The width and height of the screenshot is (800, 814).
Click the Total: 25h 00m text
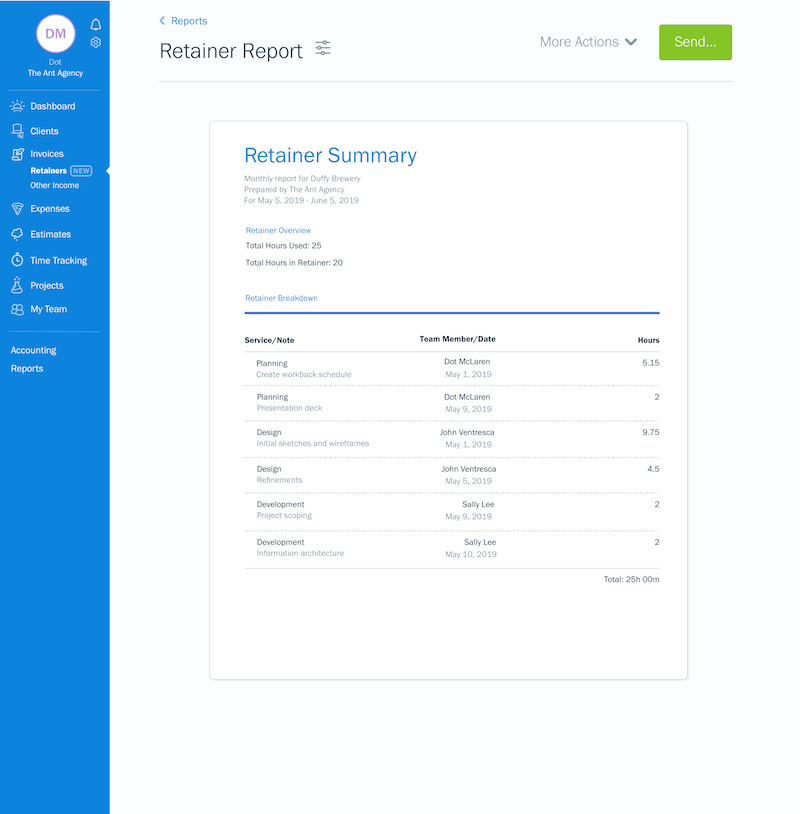[631, 579]
